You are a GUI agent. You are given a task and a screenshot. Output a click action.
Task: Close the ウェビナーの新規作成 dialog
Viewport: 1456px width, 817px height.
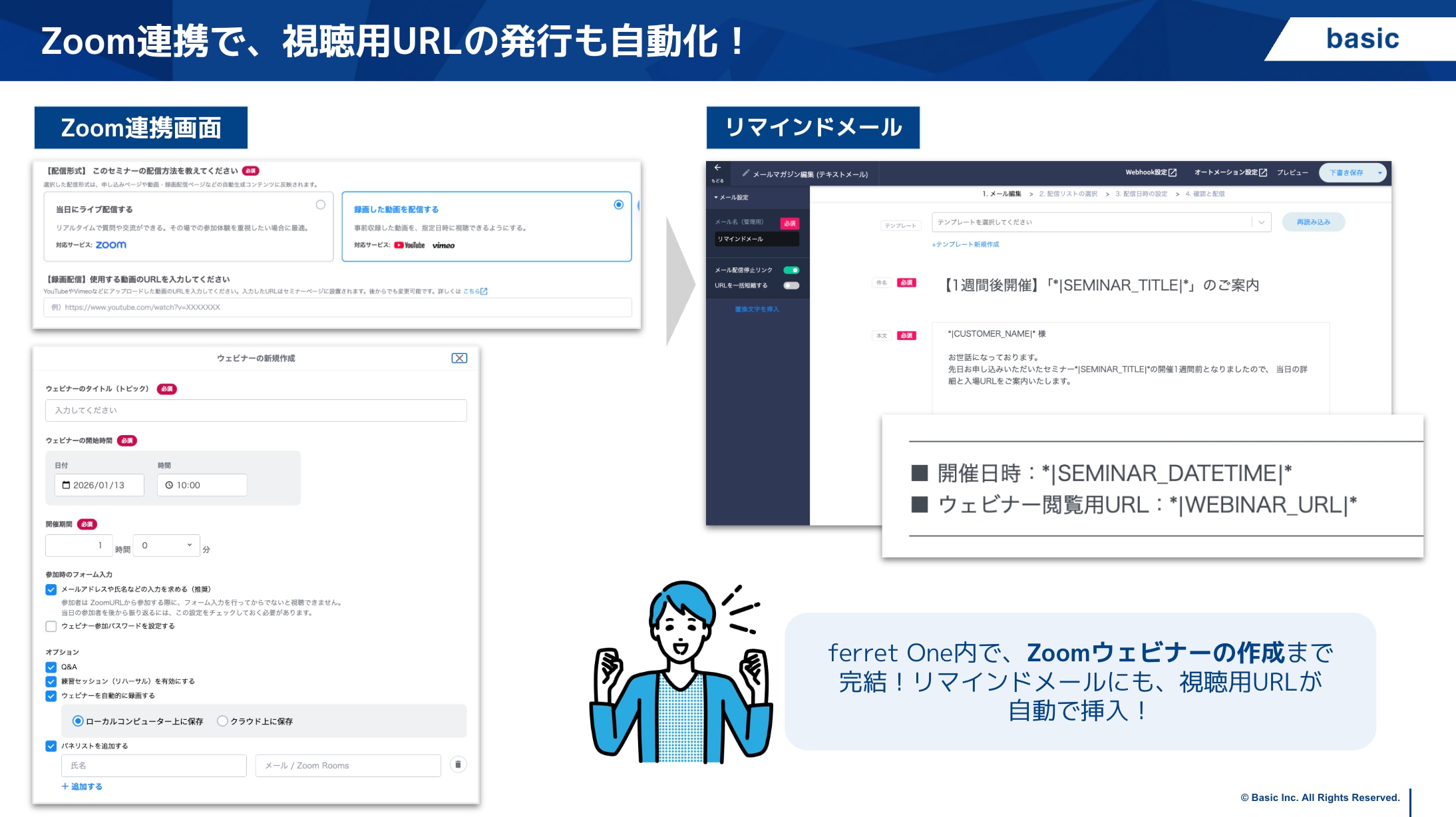pos(459,358)
